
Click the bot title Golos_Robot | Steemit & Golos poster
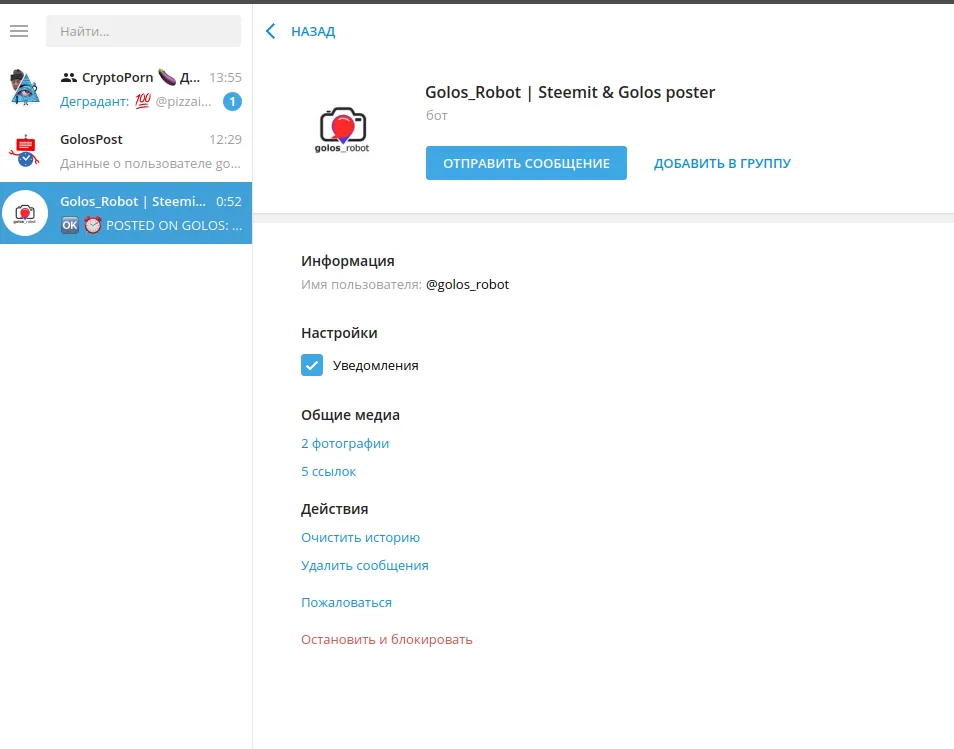coord(570,92)
